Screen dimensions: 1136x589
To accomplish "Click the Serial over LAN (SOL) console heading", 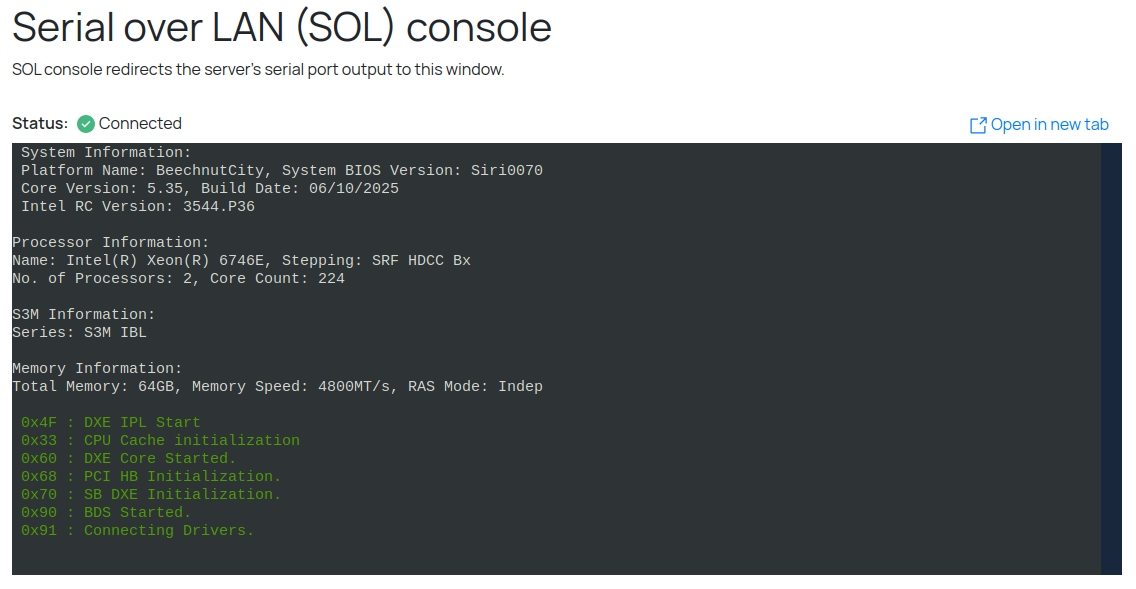I will click(282, 27).
